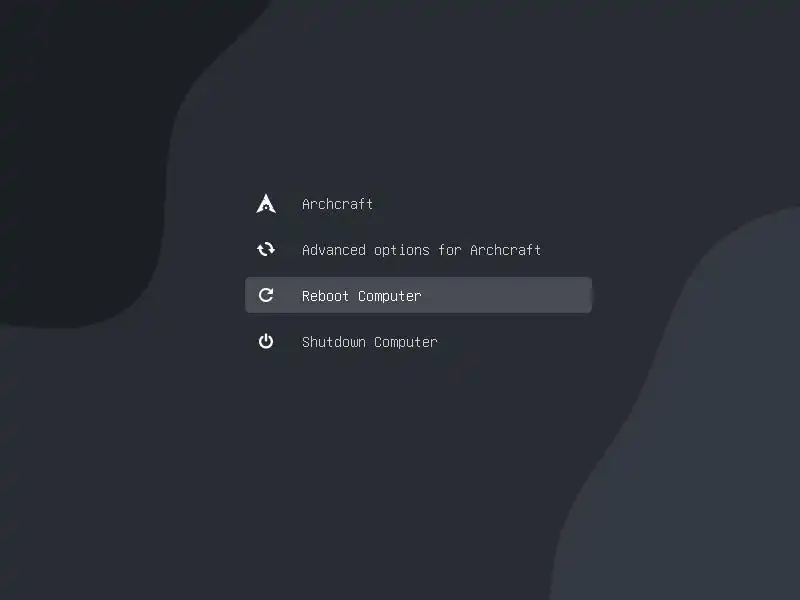Expand advanced options using the sync icon

(266, 249)
